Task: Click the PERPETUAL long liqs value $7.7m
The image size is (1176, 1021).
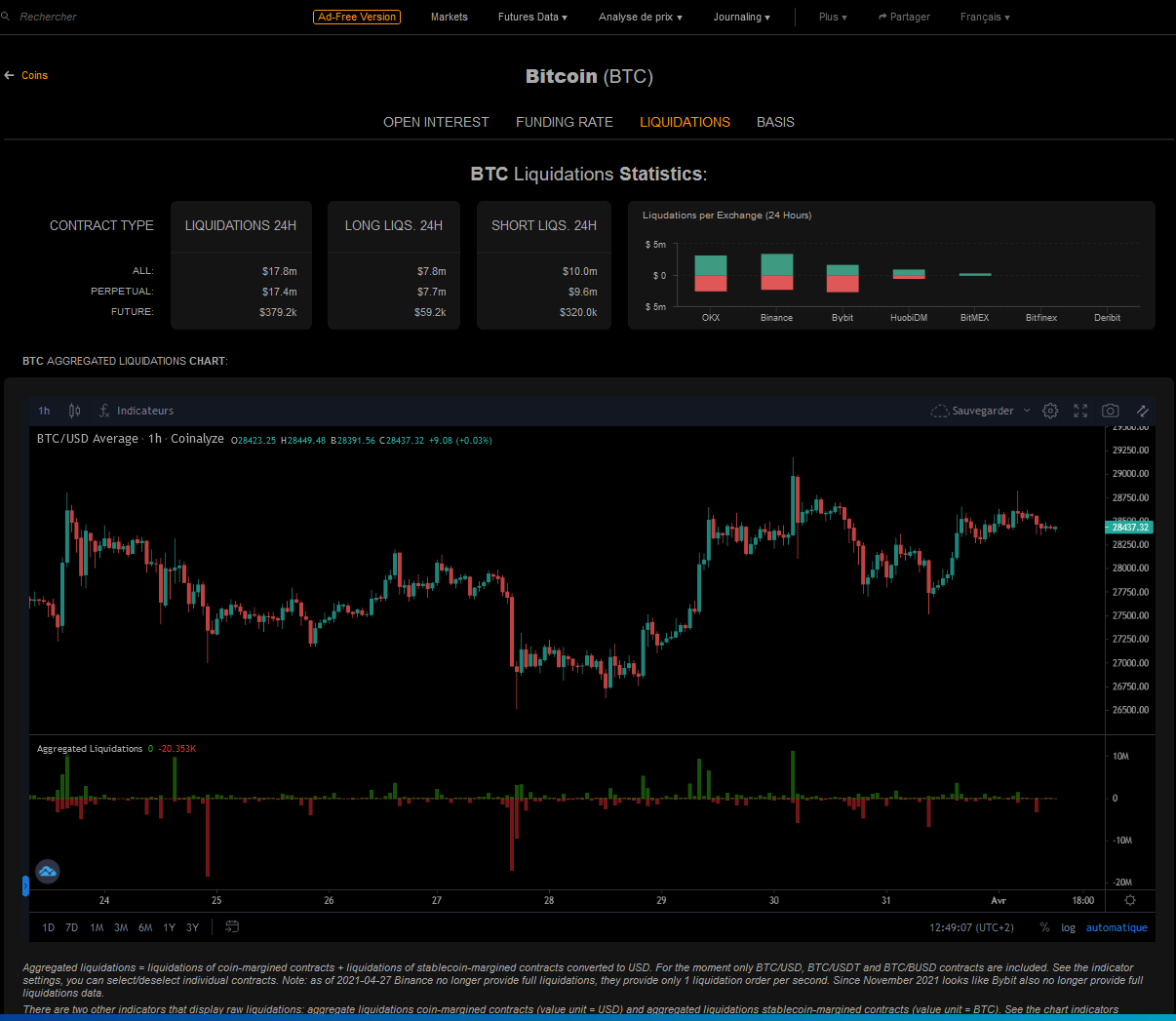Action: [x=432, y=292]
